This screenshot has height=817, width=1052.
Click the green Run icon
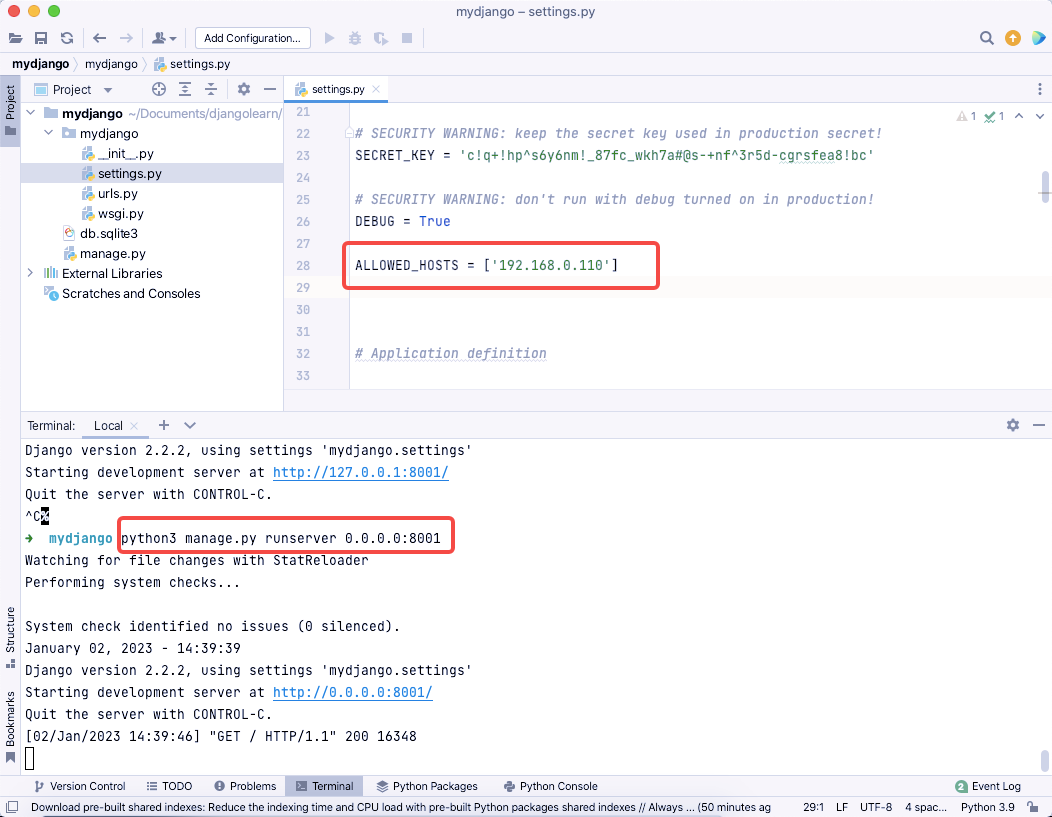[329, 38]
